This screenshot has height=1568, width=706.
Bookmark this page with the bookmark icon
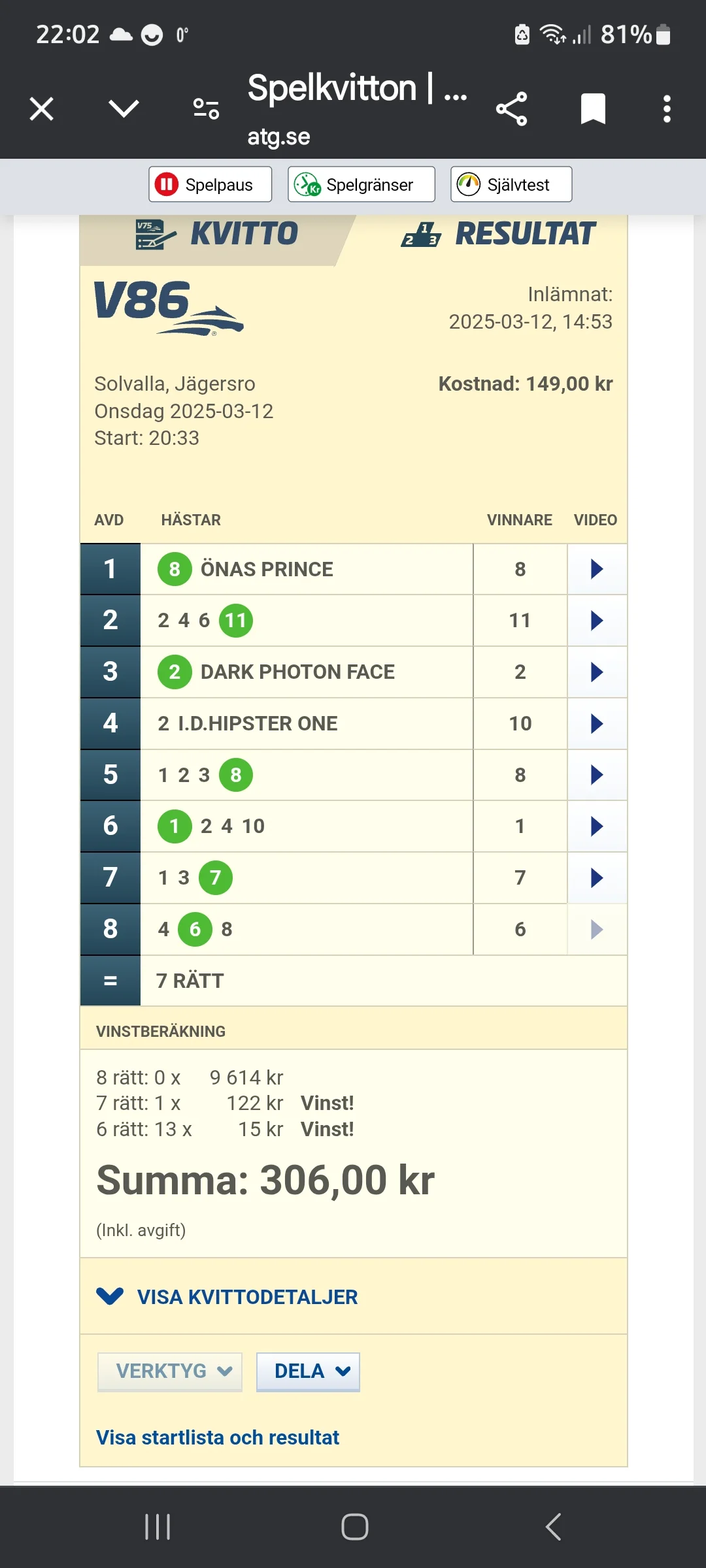coord(593,108)
